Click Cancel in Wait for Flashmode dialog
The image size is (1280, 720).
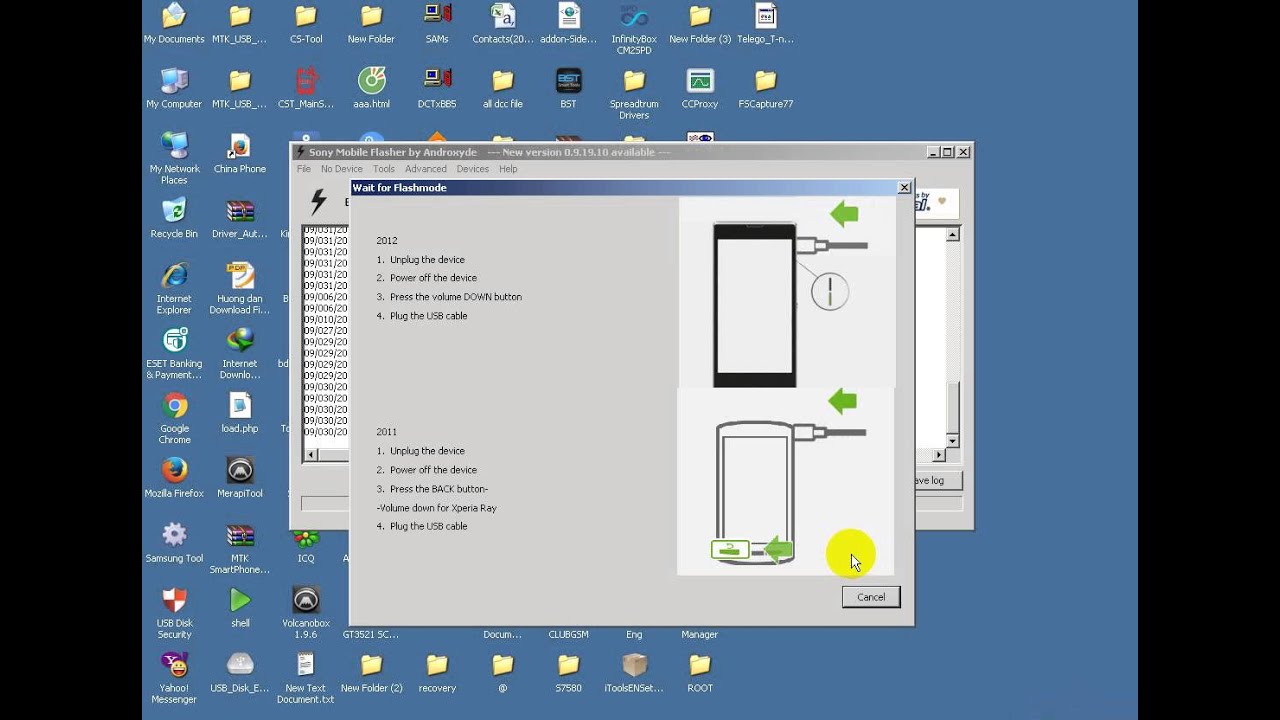pyautogui.click(x=871, y=597)
